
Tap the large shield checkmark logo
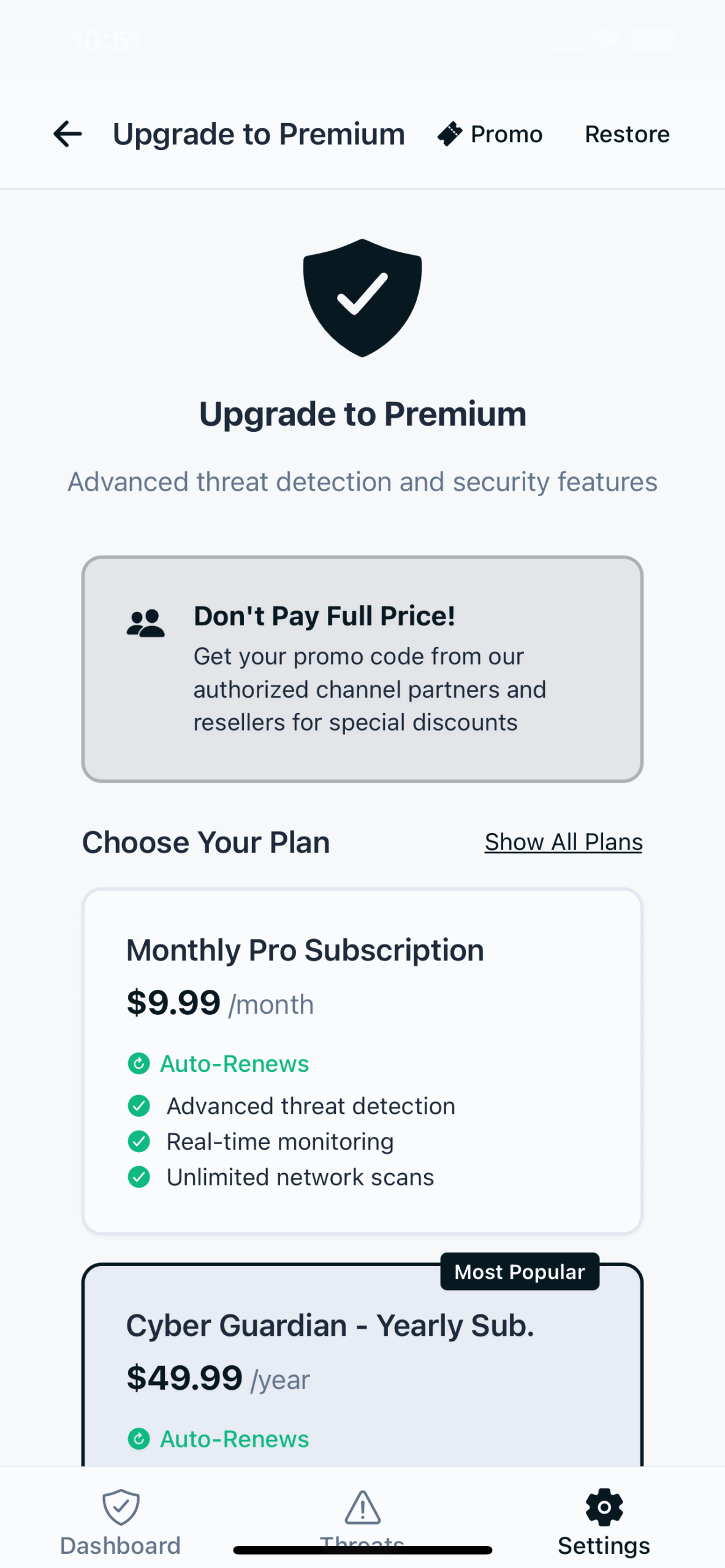click(x=362, y=298)
